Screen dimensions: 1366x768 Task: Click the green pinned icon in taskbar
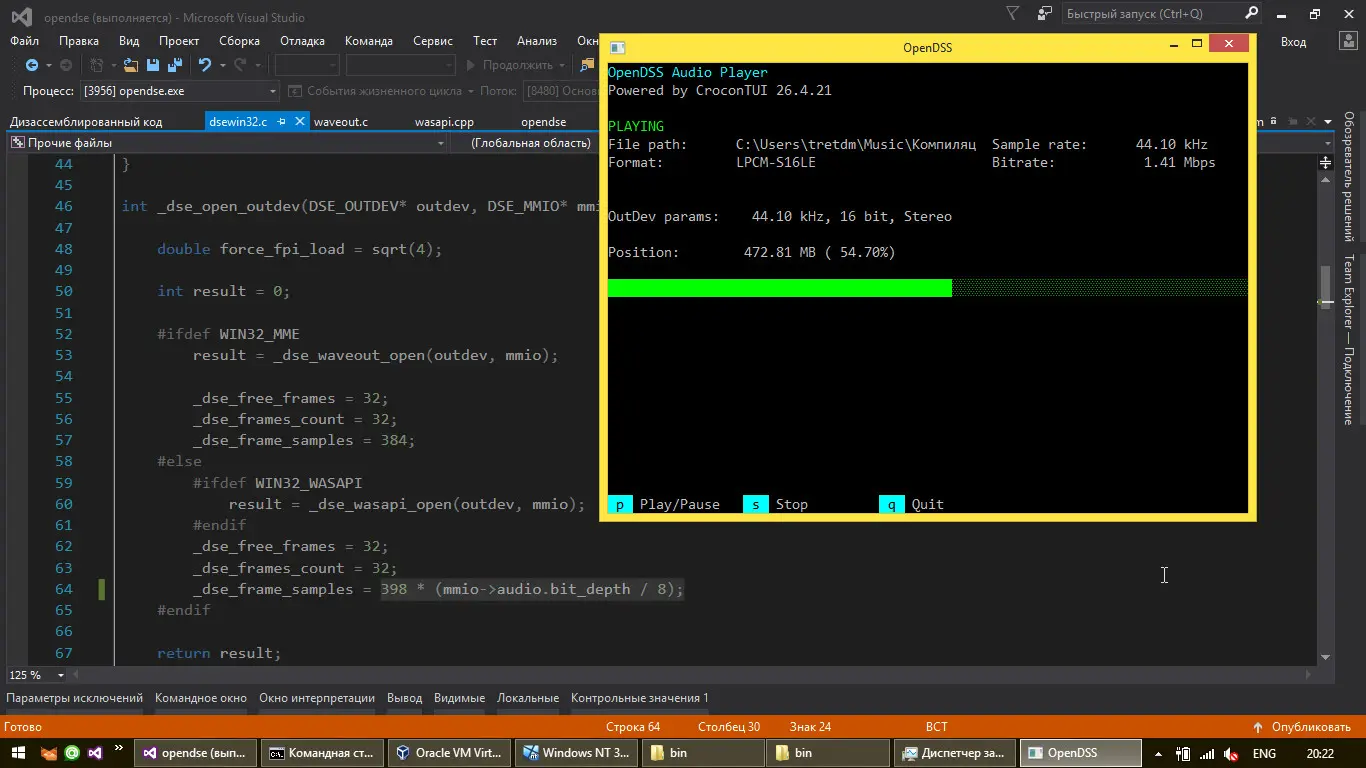coord(72,753)
